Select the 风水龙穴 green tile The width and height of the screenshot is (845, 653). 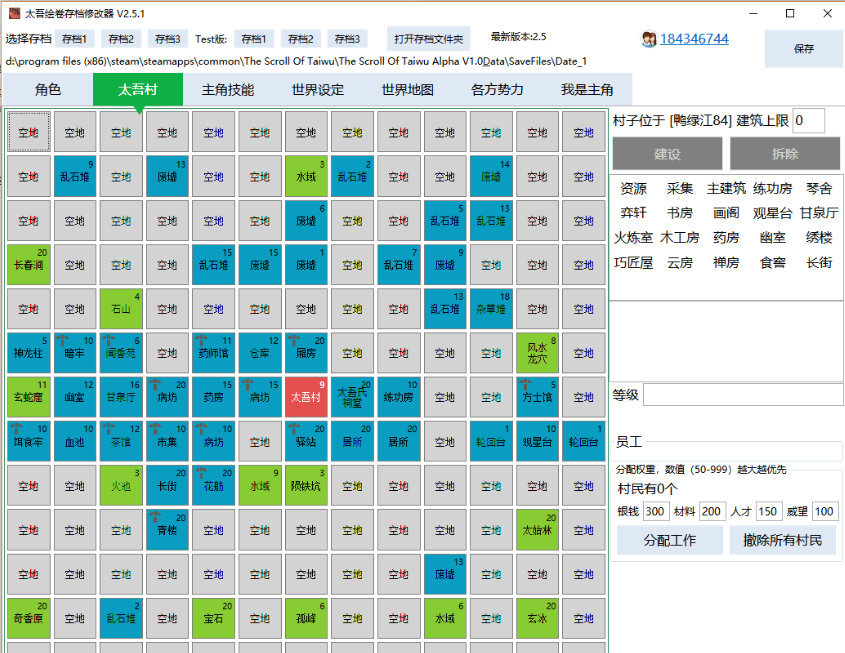[537, 353]
